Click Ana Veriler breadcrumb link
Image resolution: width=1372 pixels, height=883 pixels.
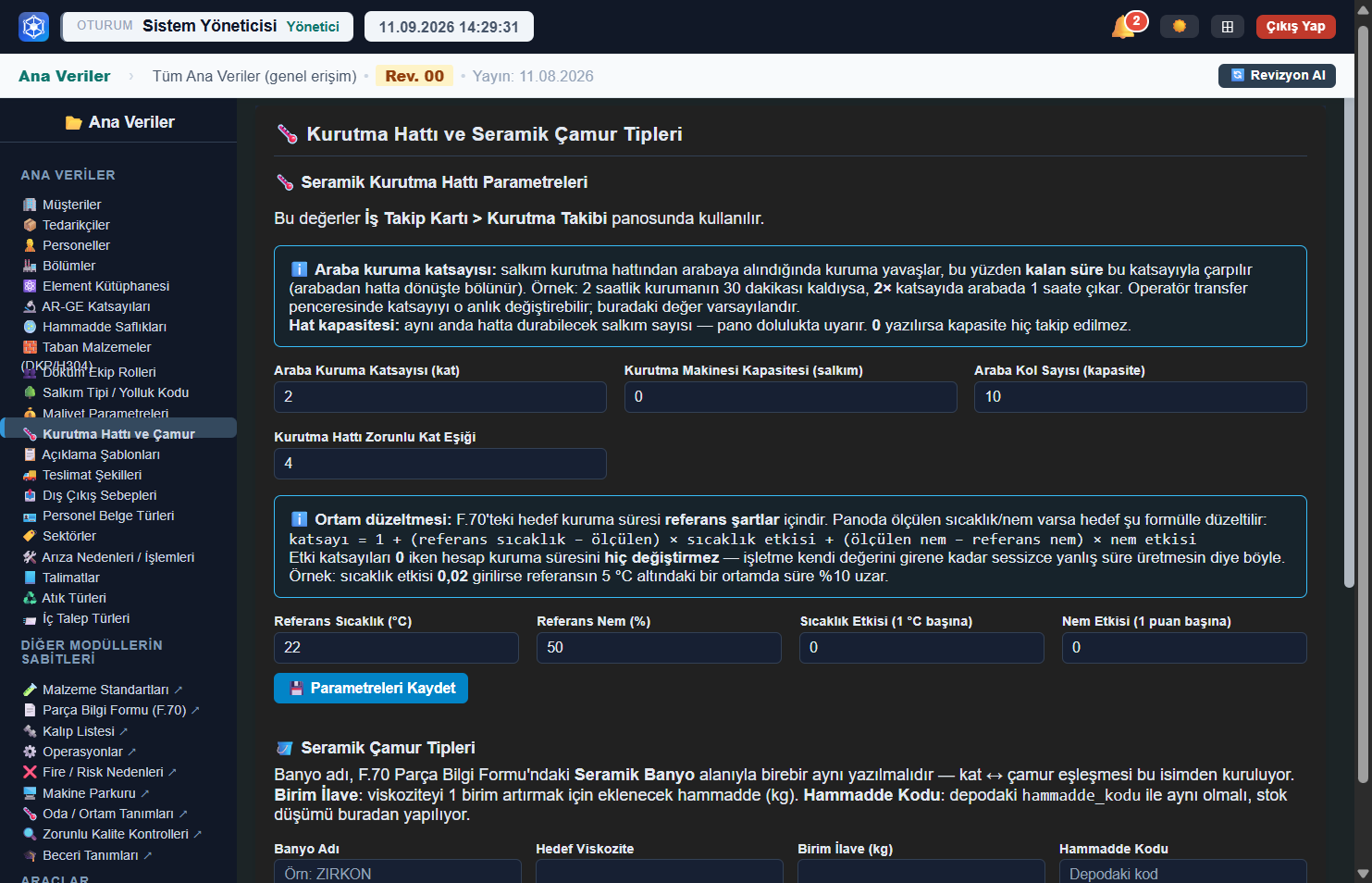pos(64,76)
